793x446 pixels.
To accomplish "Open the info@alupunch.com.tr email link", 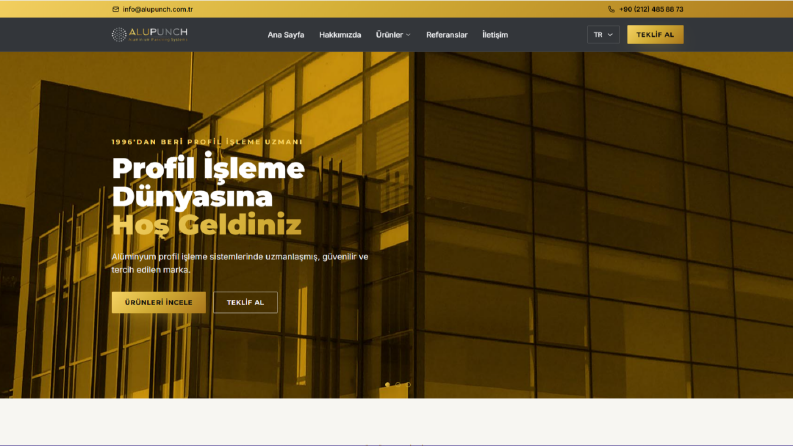I will click(x=157, y=9).
